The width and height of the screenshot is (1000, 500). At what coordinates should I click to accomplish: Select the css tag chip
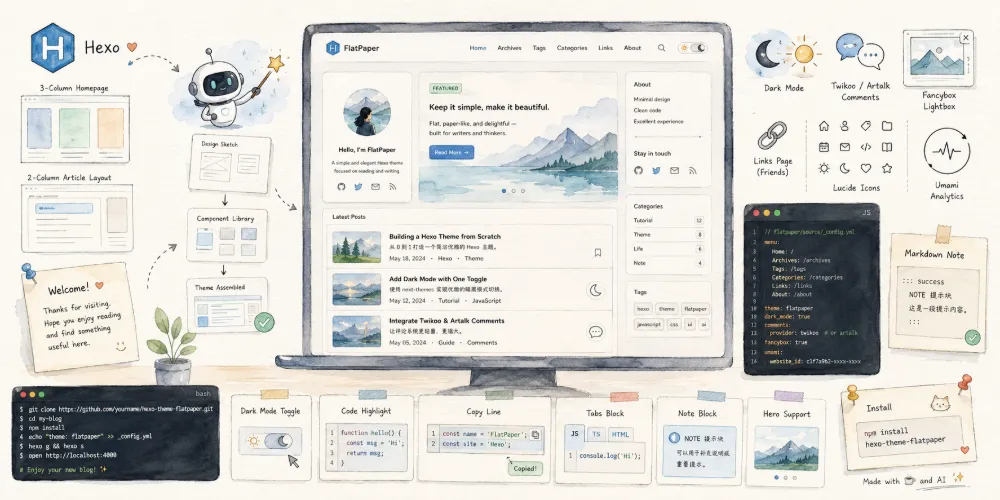674,325
